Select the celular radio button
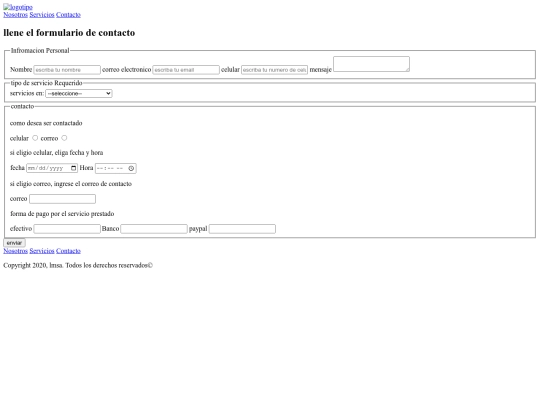This screenshot has height=405, width=540. coord(35,138)
